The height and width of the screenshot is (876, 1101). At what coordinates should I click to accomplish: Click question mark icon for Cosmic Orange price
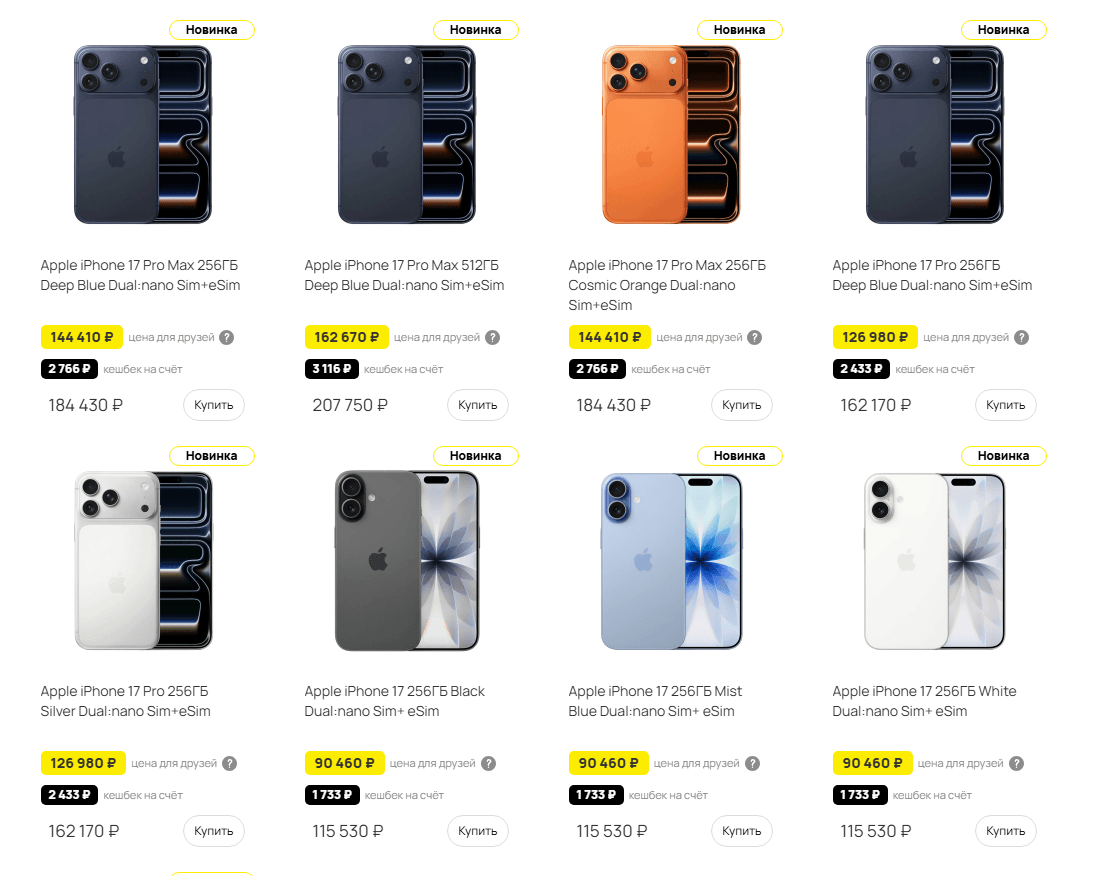755,338
